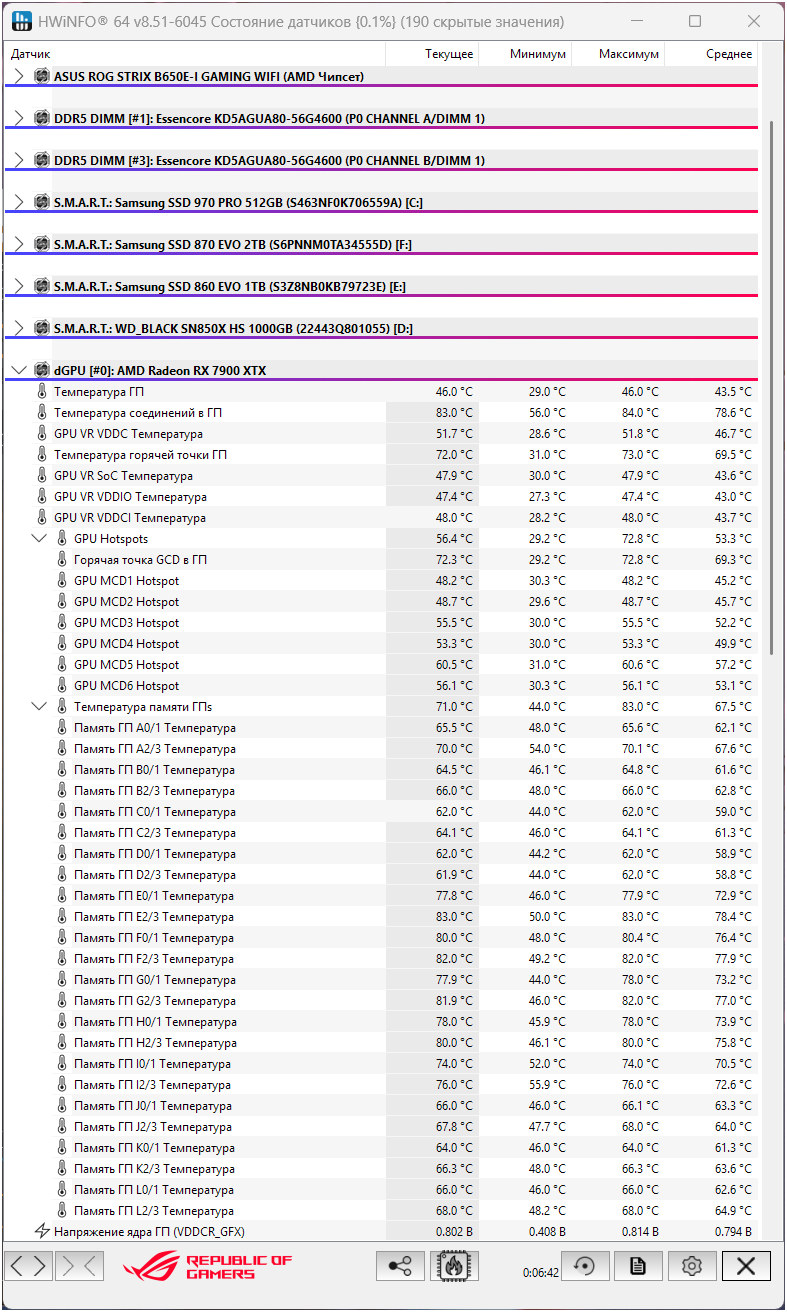This screenshot has width=787, height=1312.
Task: Expand WD_BLACK SN850X HS 1000GB group
Action: pos(19,328)
